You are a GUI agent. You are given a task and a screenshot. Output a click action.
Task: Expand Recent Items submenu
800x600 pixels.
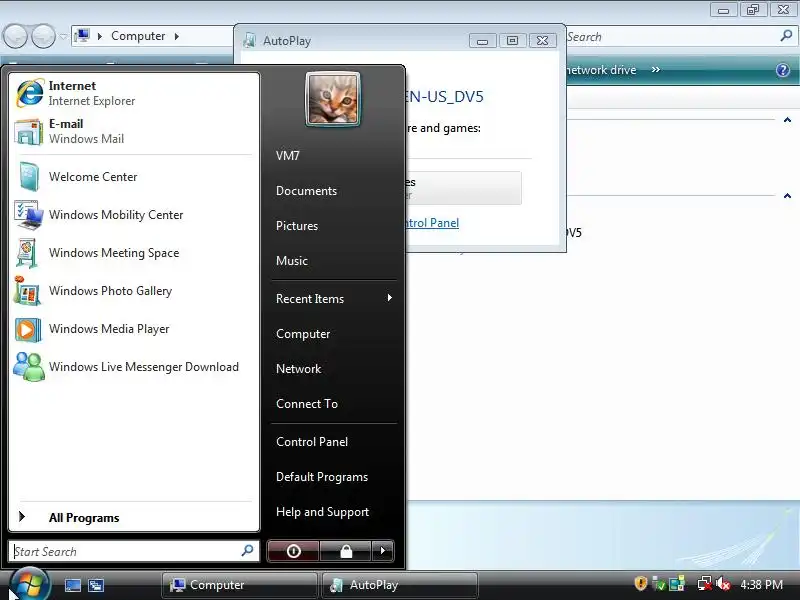tap(334, 298)
